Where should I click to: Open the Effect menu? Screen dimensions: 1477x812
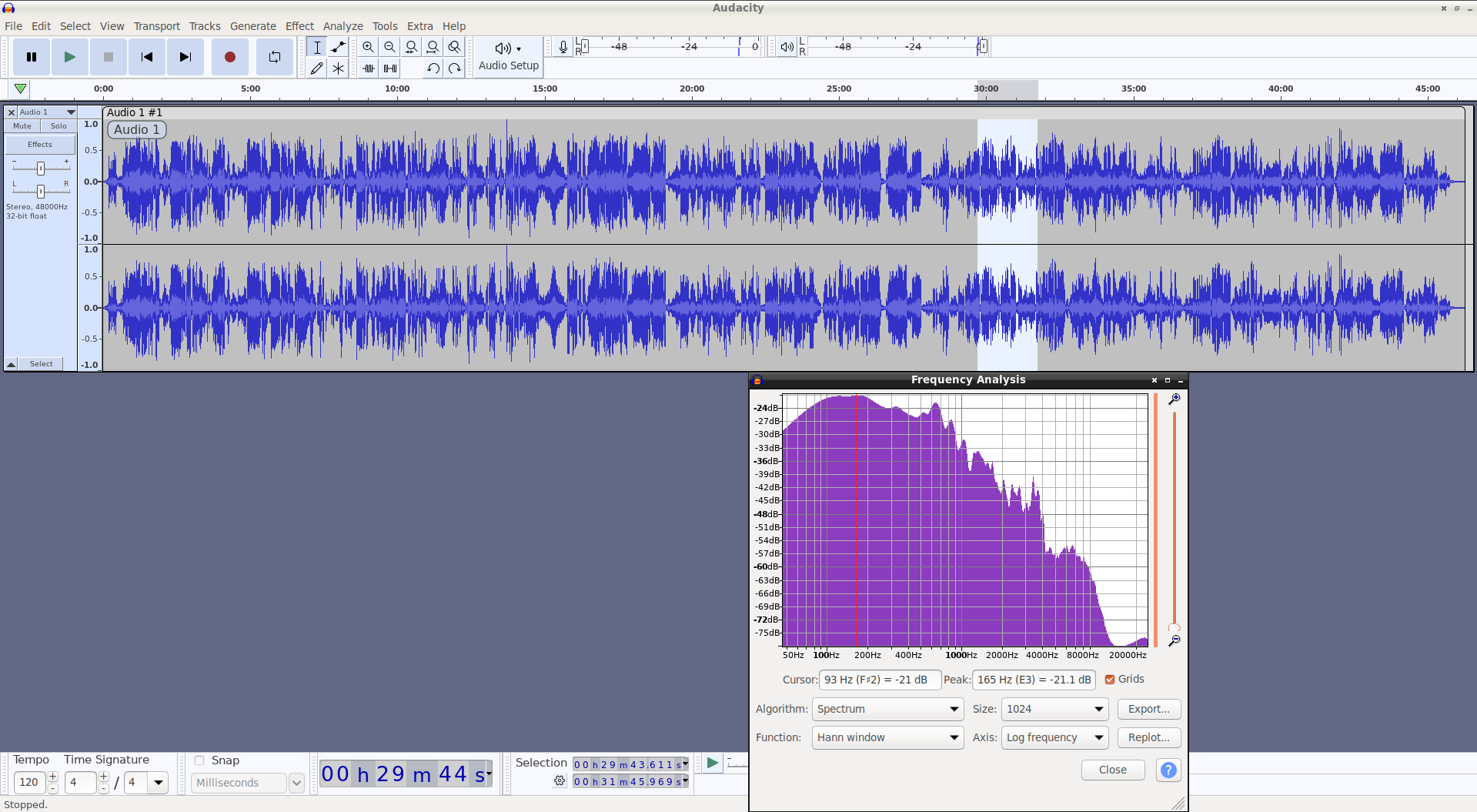[x=299, y=26]
